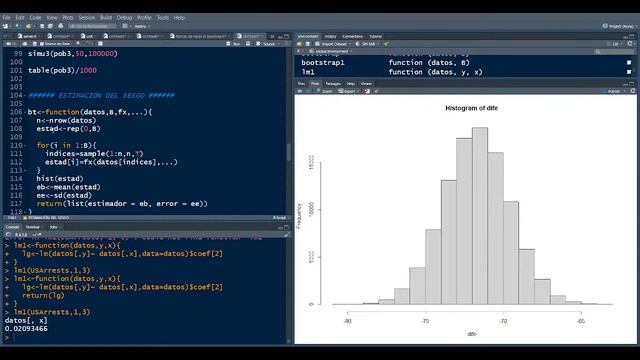The height and width of the screenshot is (360, 640).
Task: Open the memory usage dropdown
Action: click(367, 44)
